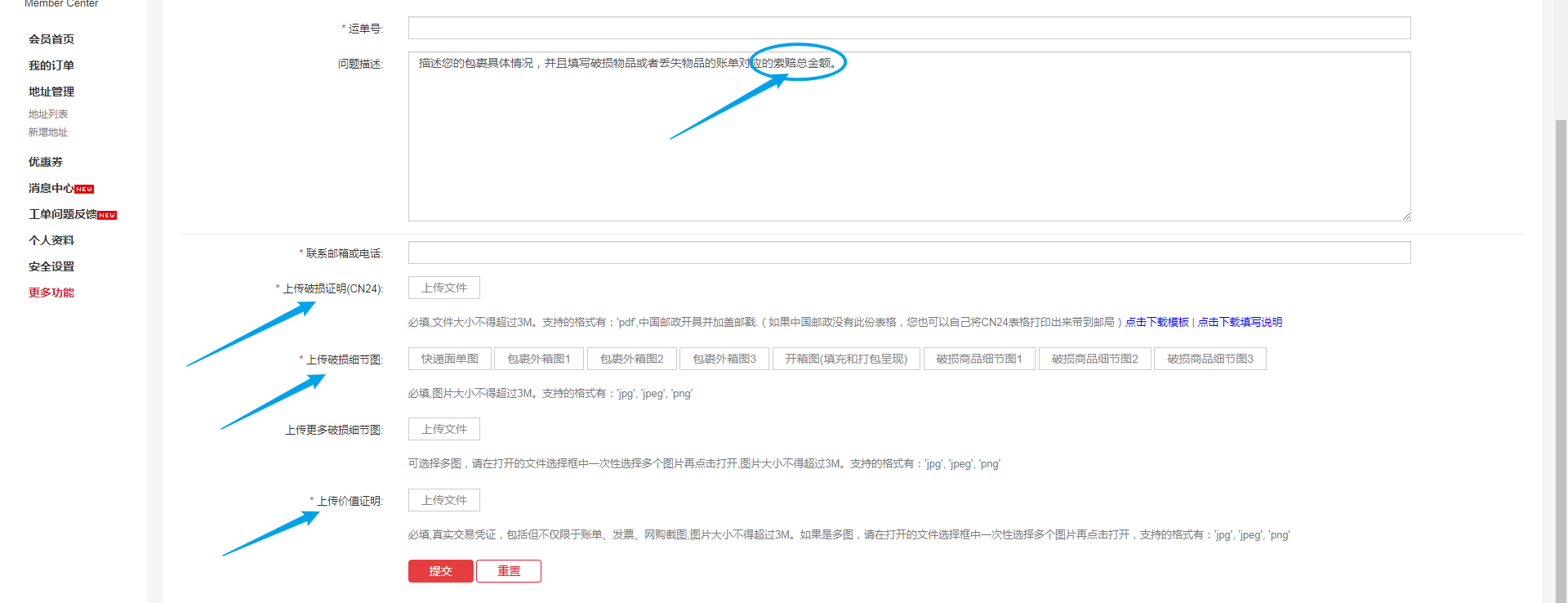Open 我的订单 in the sidebar
This screenshot has height=603, width=1568.
coord(51,65)
